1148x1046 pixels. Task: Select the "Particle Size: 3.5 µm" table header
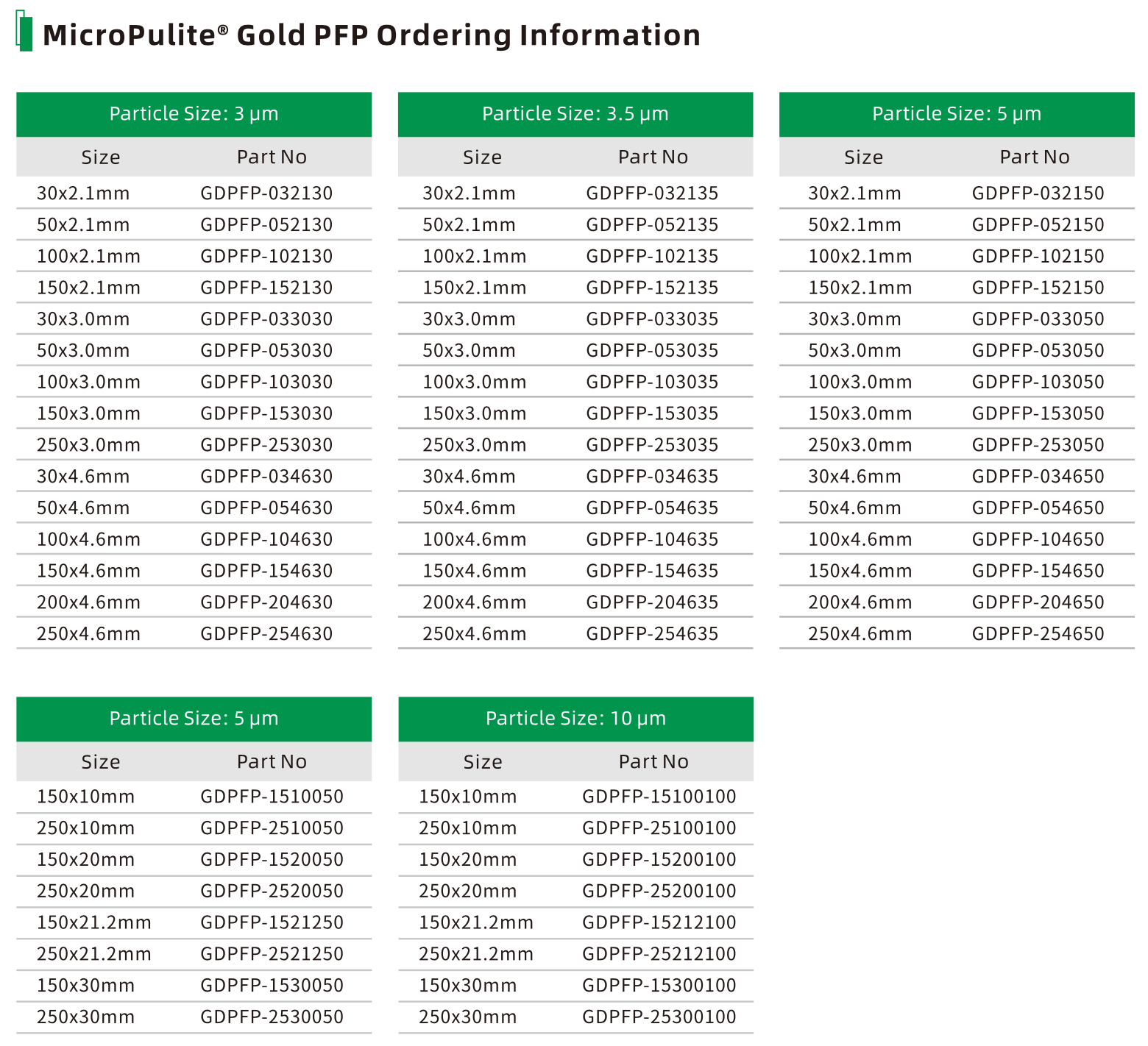(x=575, y=114)
